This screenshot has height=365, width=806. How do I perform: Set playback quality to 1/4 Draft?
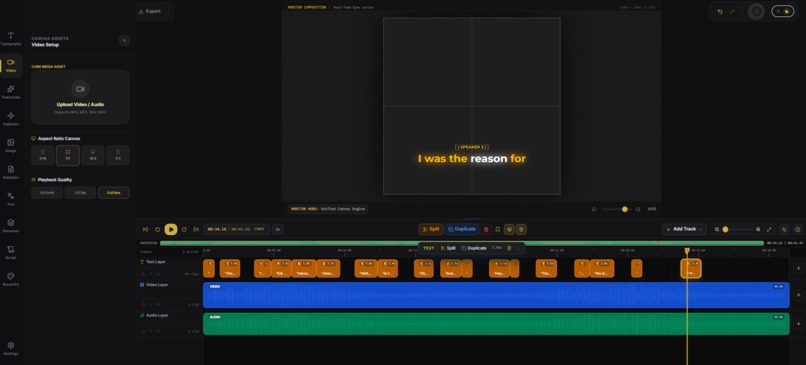(47, 193)
